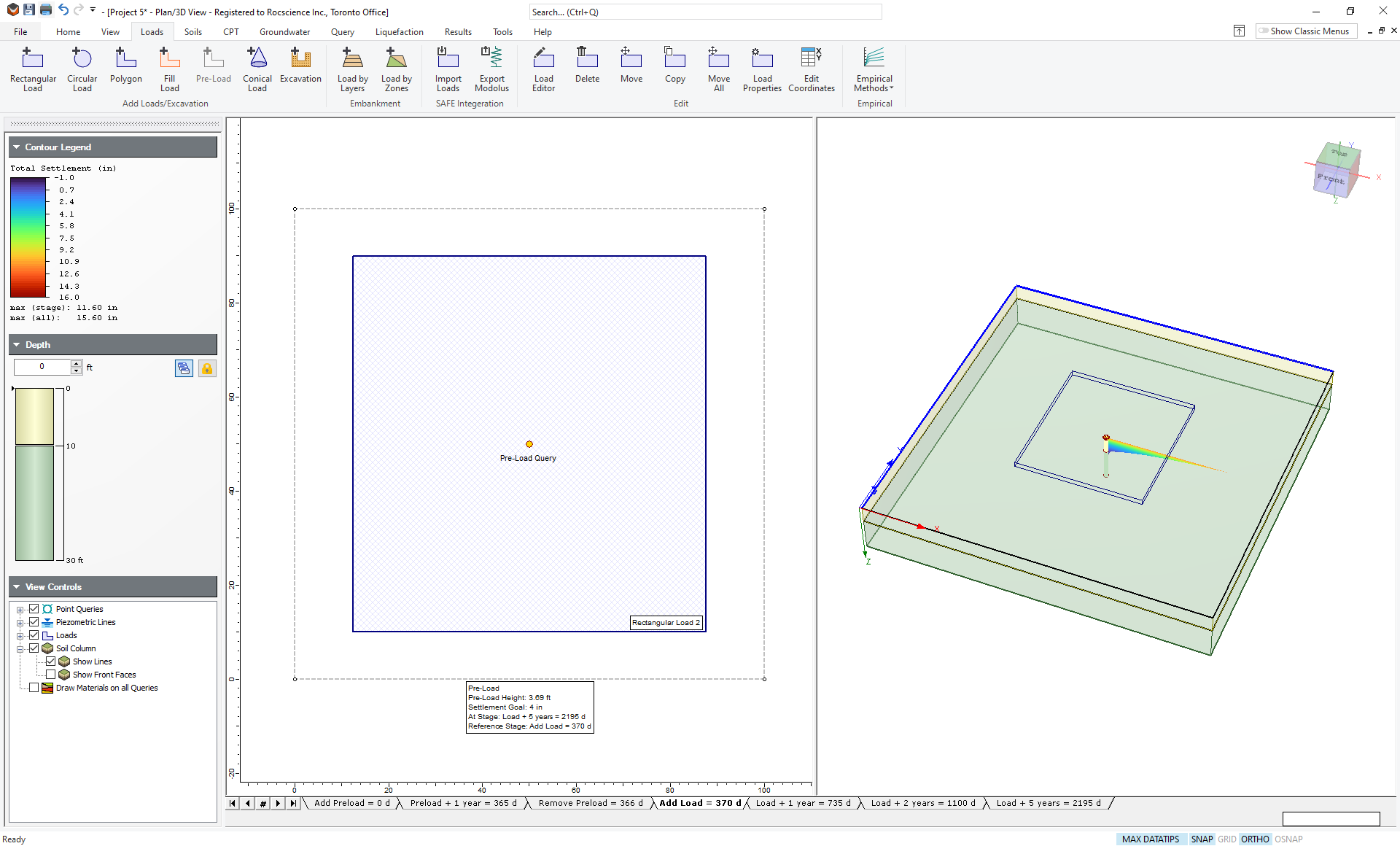Expand the Loads tree node
1400x846 pixels.
[x=20, y=636]
